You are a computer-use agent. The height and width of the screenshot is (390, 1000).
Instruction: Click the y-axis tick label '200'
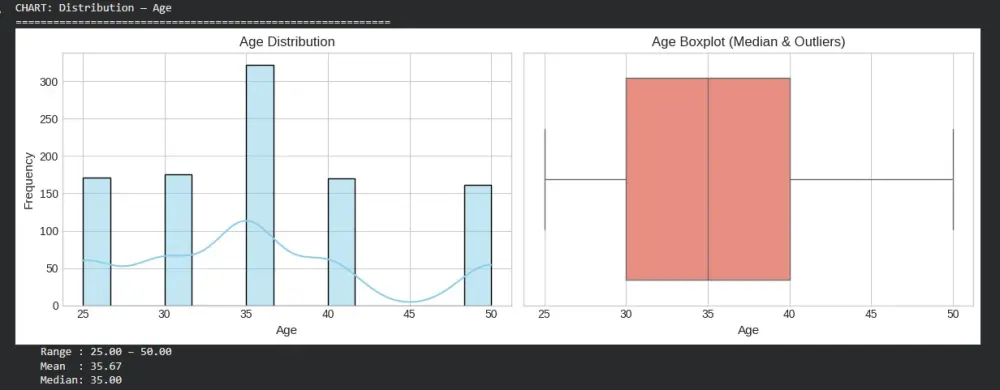tap(49, 156)
